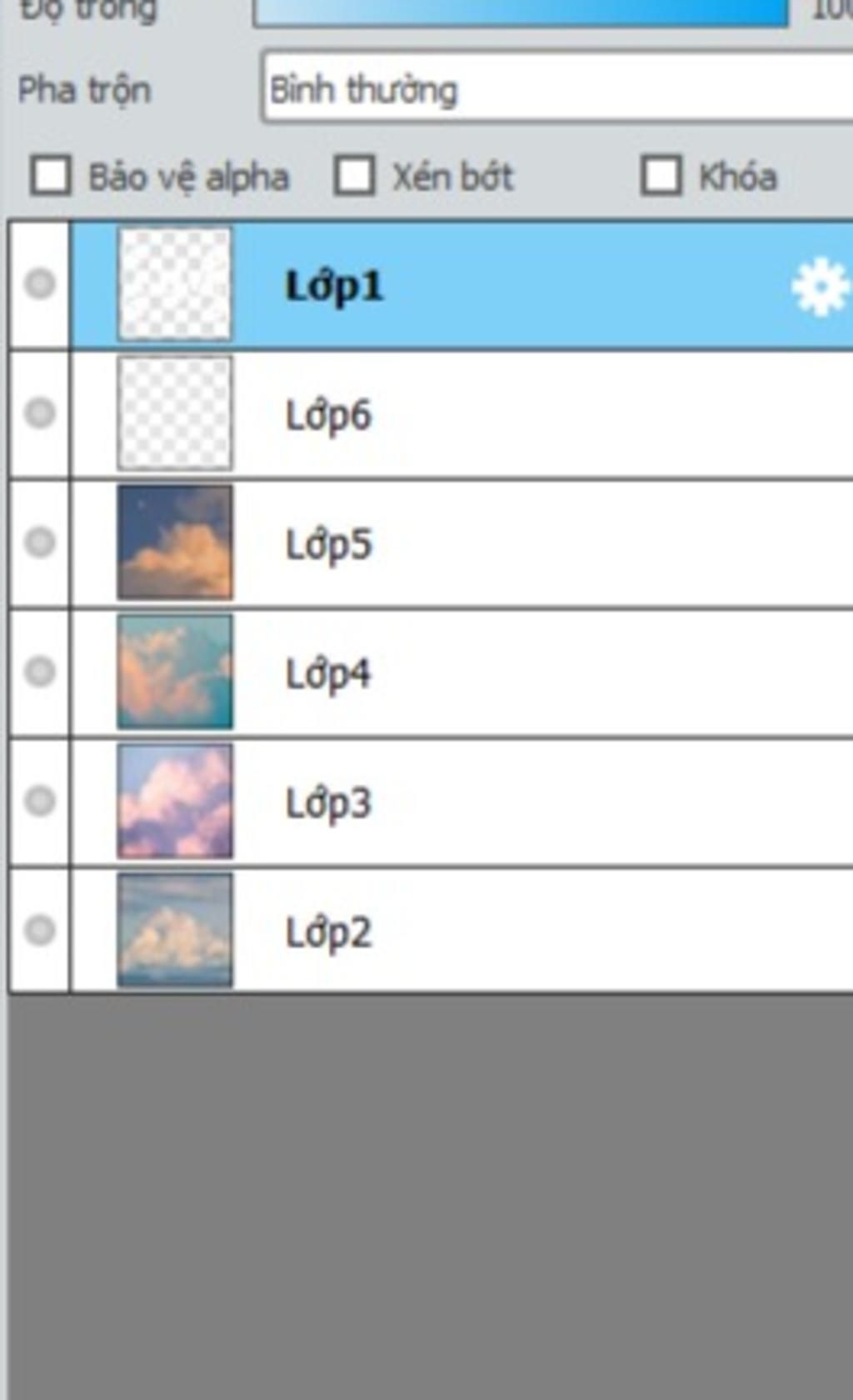Click the Lớp1 transparent thumbnail
853x1400 pixels.
[175, 284]
